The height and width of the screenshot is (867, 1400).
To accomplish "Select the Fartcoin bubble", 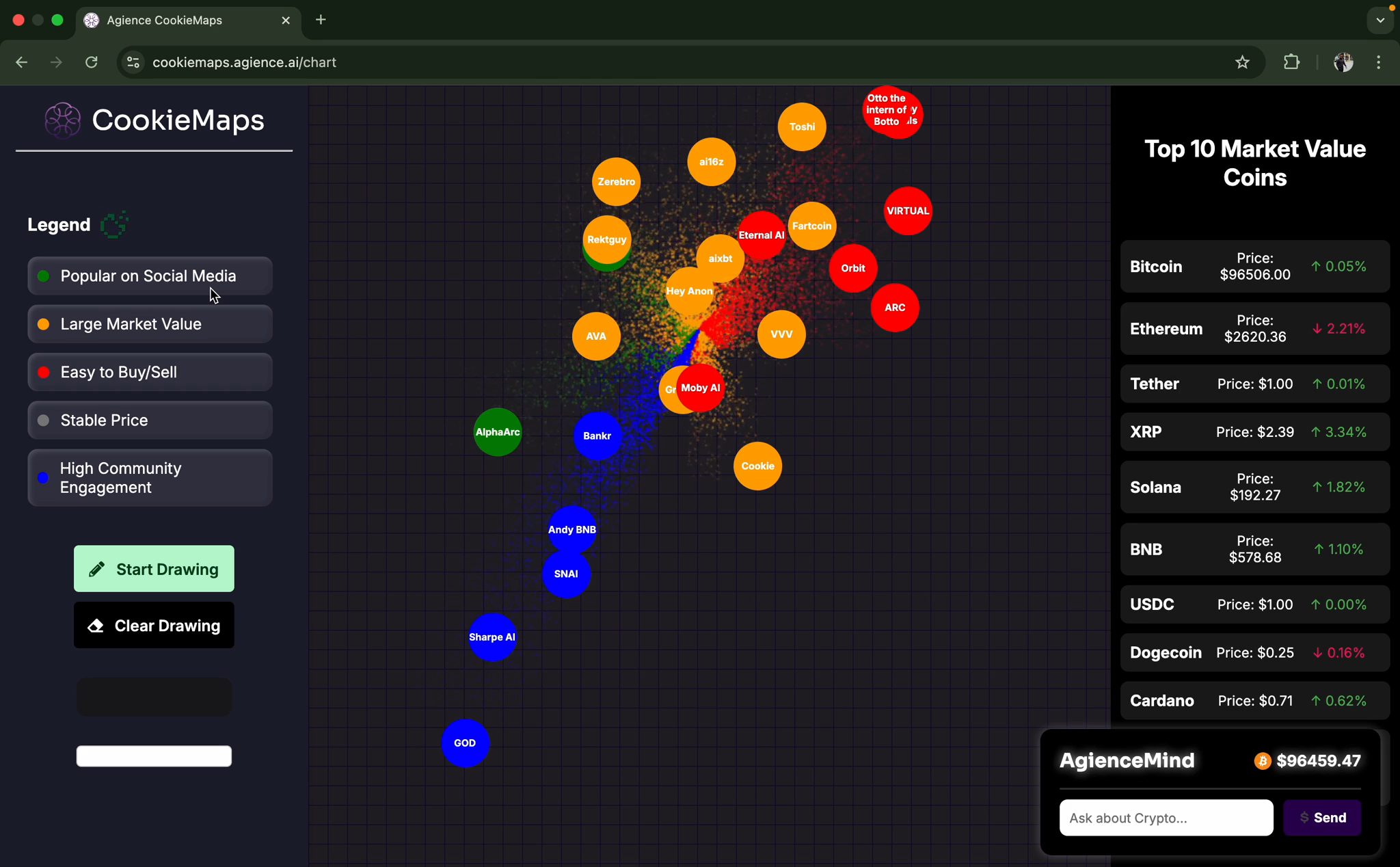I will [x=812, y=226].
